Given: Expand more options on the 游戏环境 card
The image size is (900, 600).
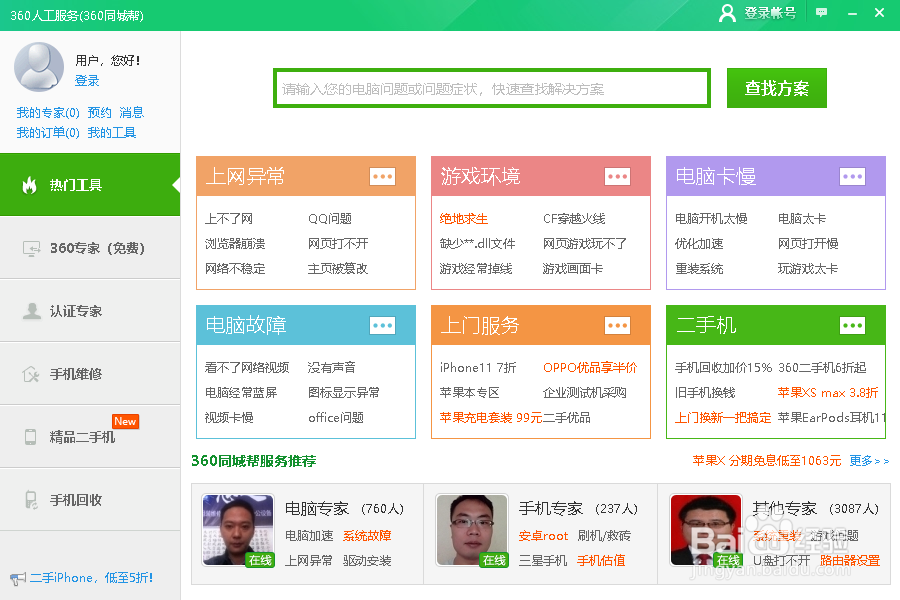Looking at the screenshot, I should 617,176.
